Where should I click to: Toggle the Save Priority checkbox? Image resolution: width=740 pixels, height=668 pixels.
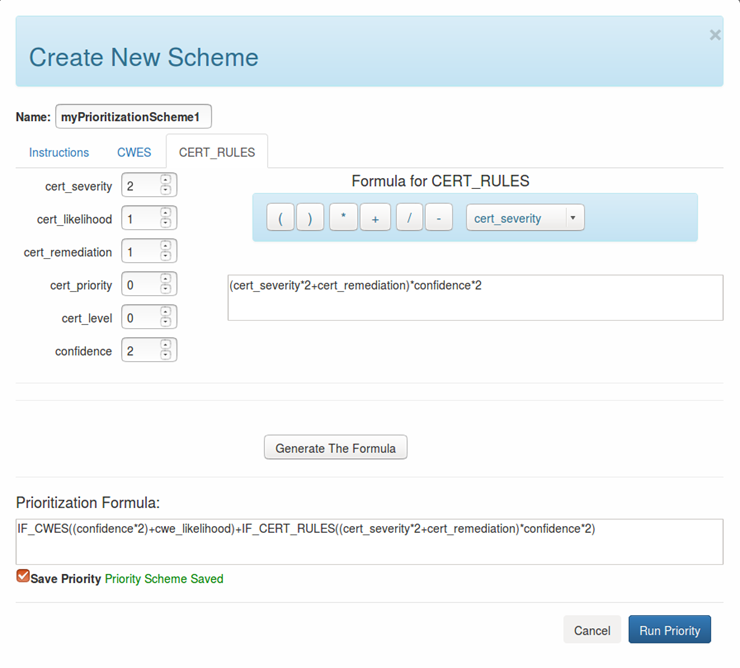click(x=23, y=577)
